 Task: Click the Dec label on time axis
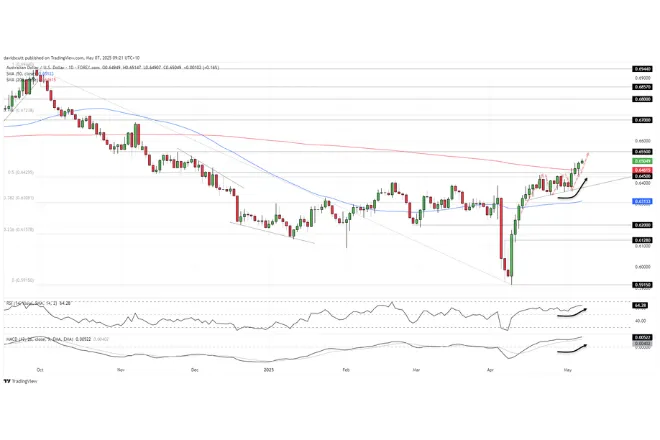(194, 370)
